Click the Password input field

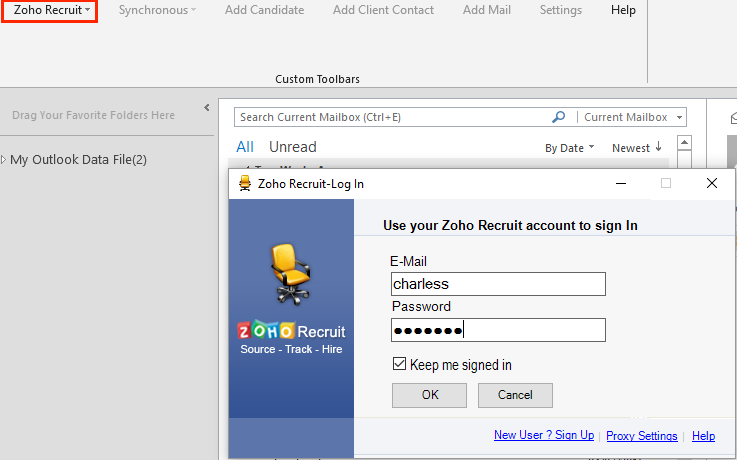tap(498, 330)
